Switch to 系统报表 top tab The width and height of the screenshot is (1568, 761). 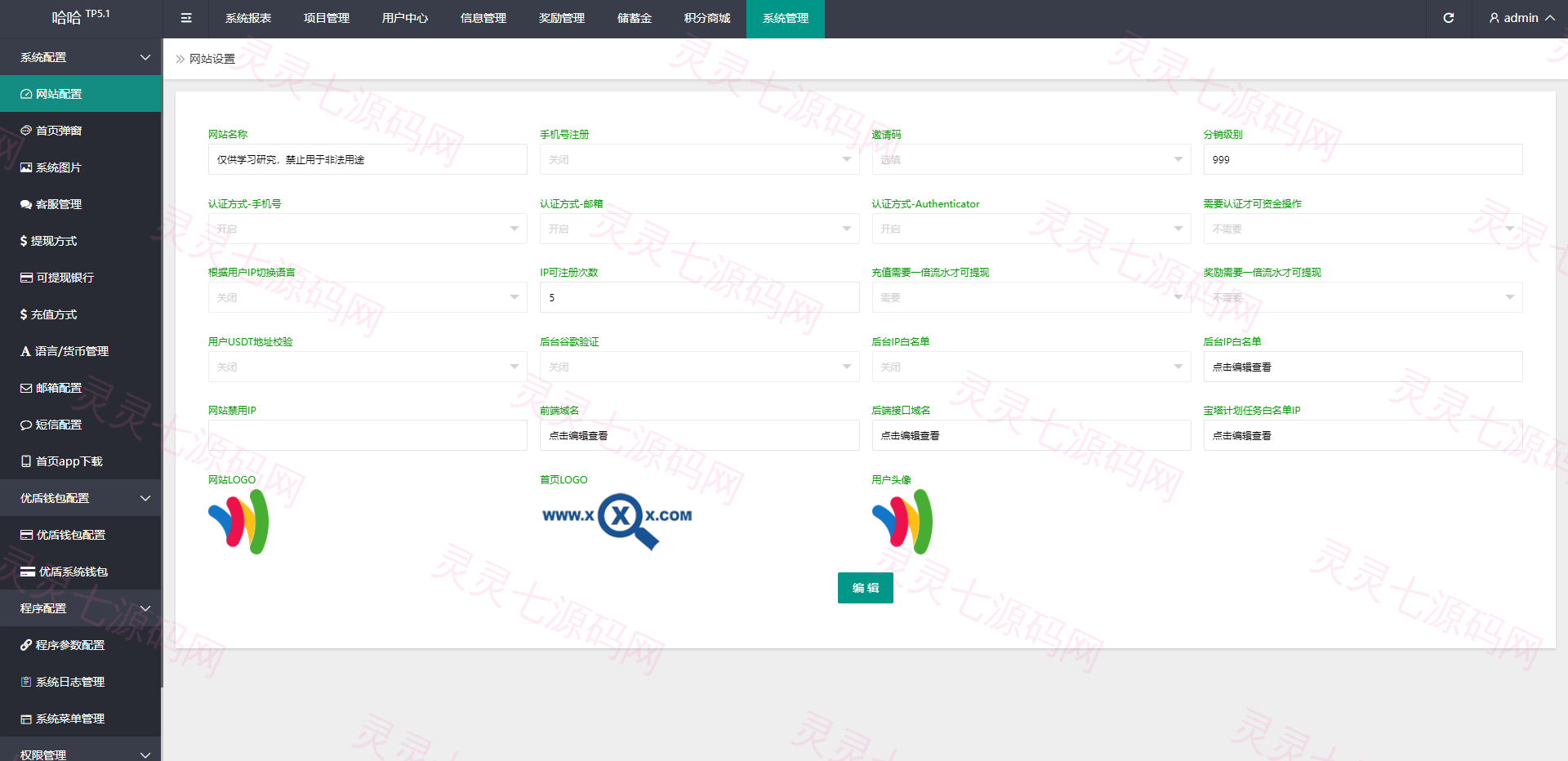coord(248,18)
